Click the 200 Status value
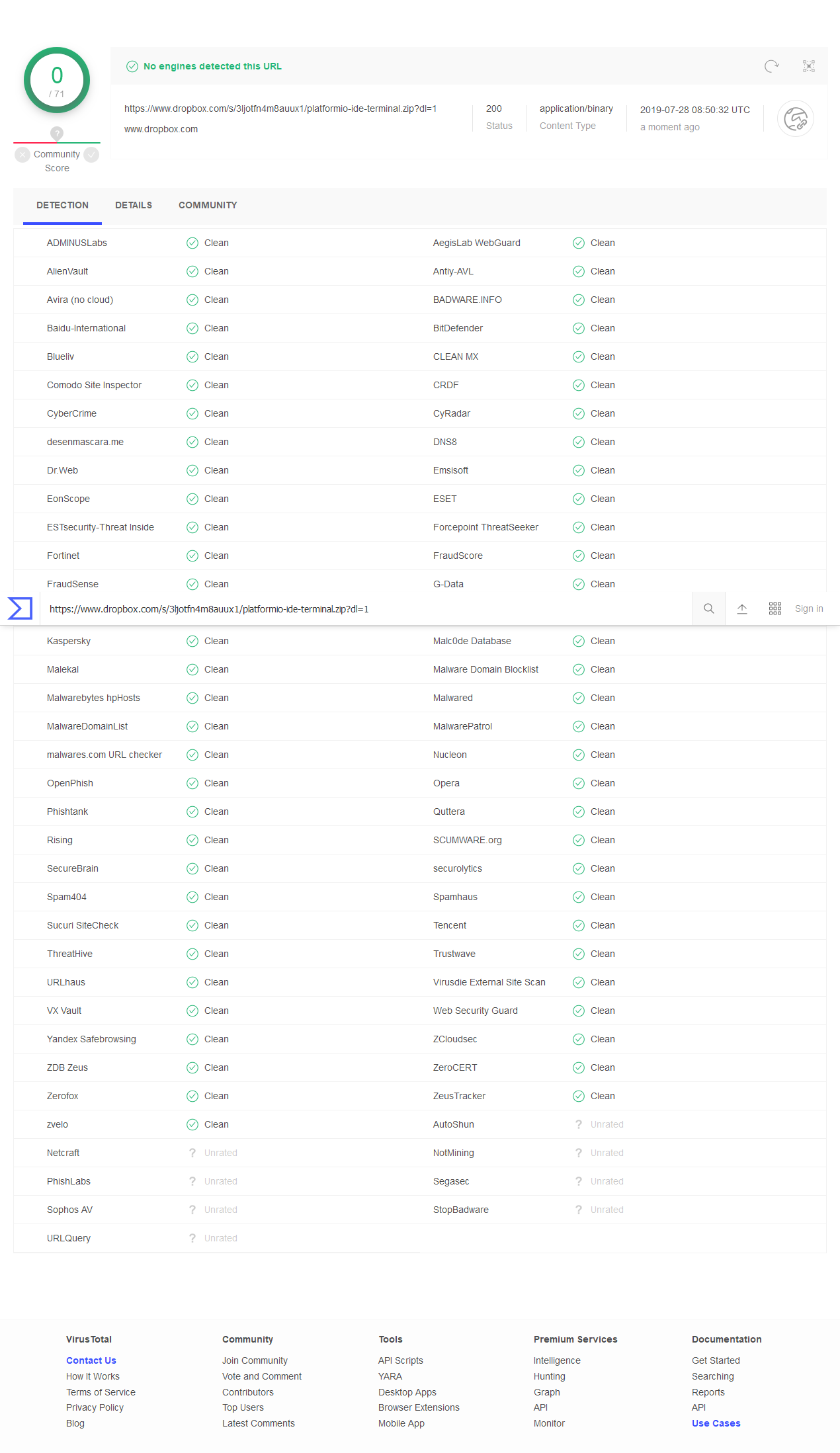 tap(494, 108)
